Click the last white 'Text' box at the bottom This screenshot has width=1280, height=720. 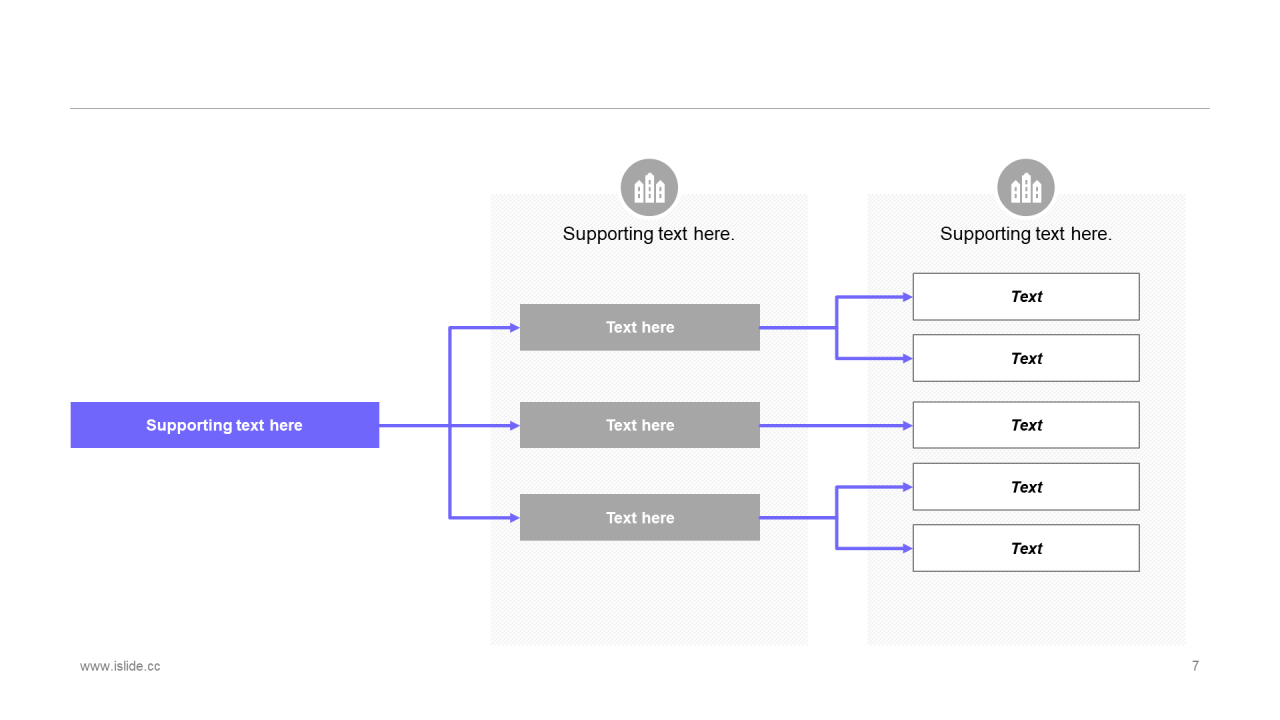[1026, 548]
